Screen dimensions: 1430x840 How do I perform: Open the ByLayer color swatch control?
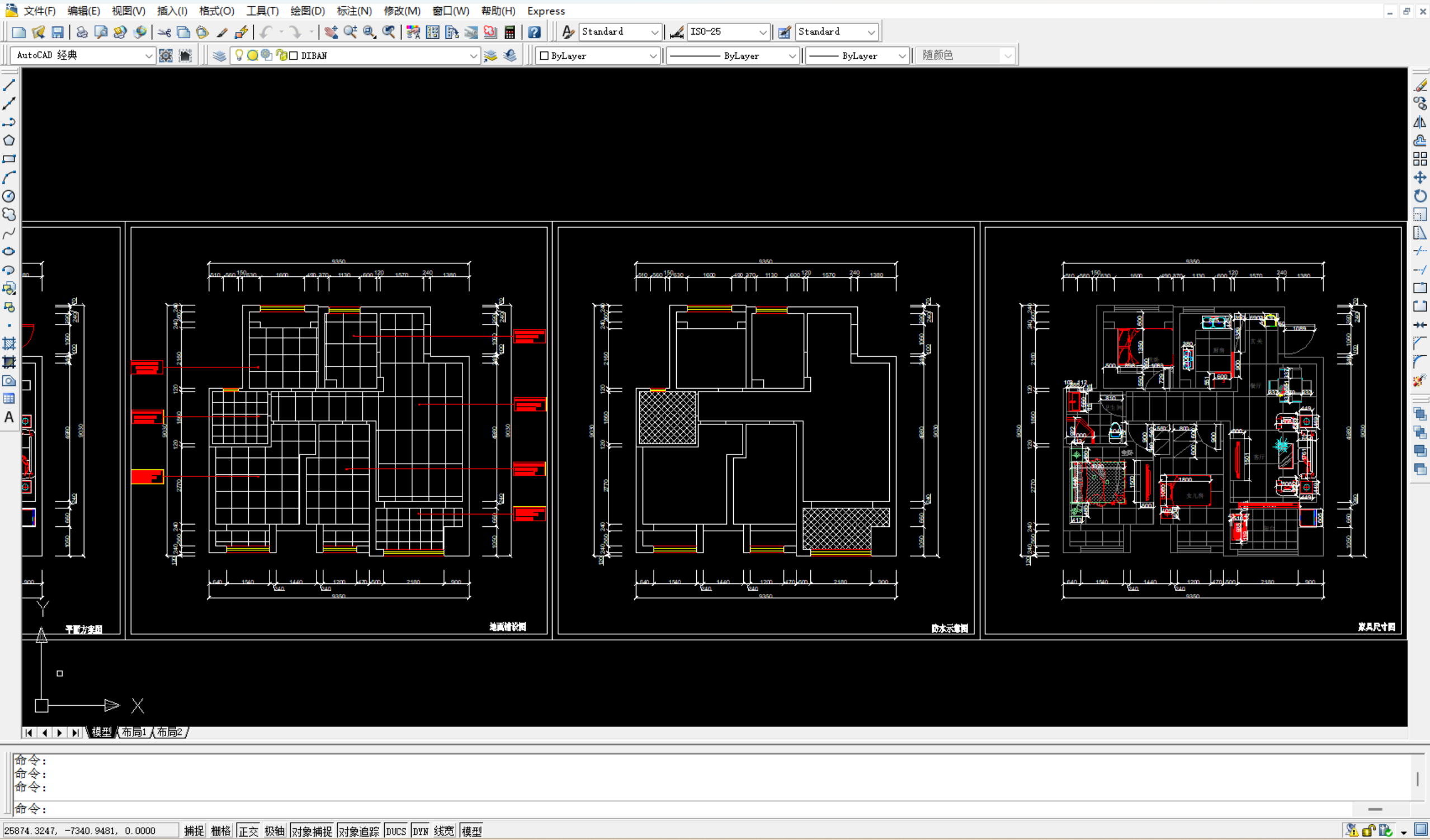598,55
